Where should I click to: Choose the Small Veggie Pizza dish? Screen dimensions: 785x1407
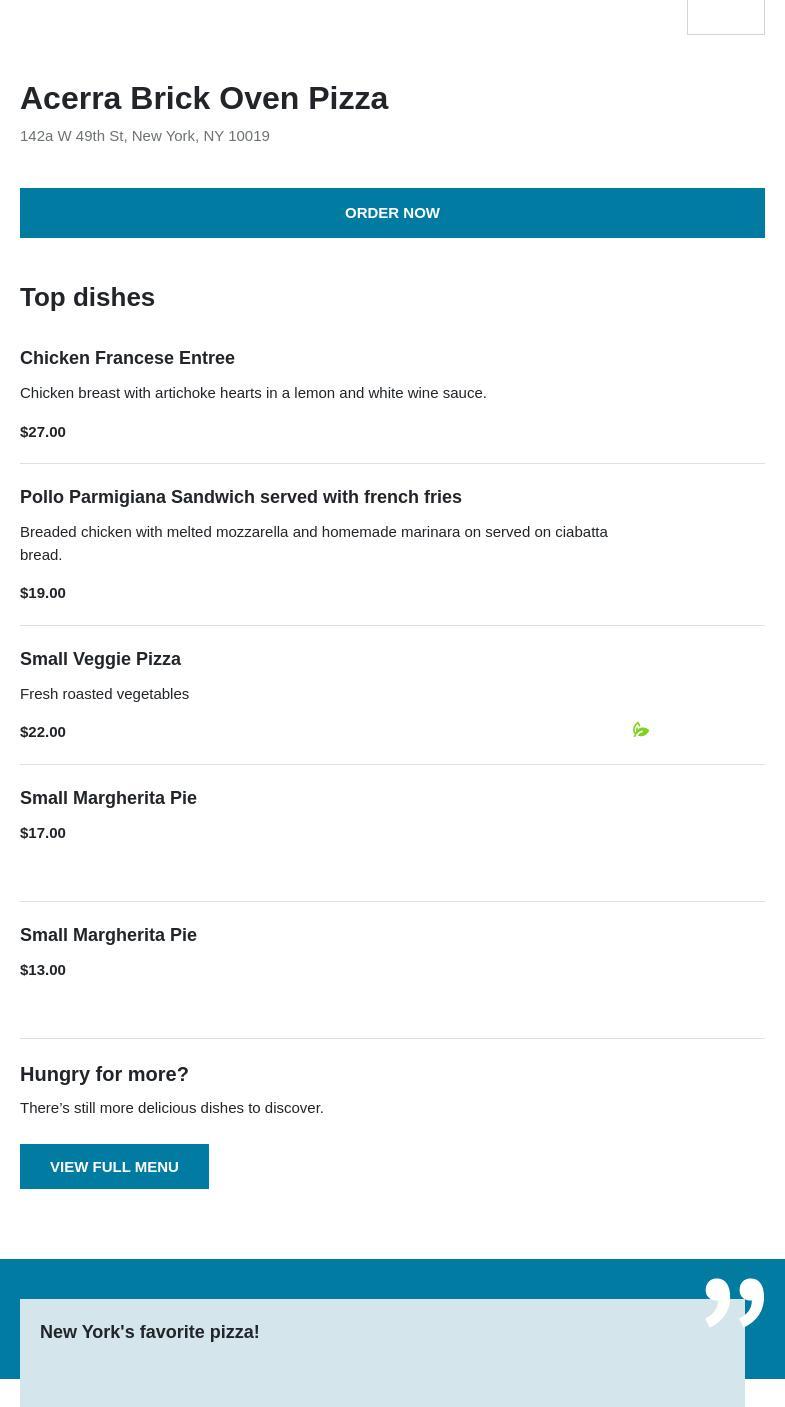click(100, 659)
